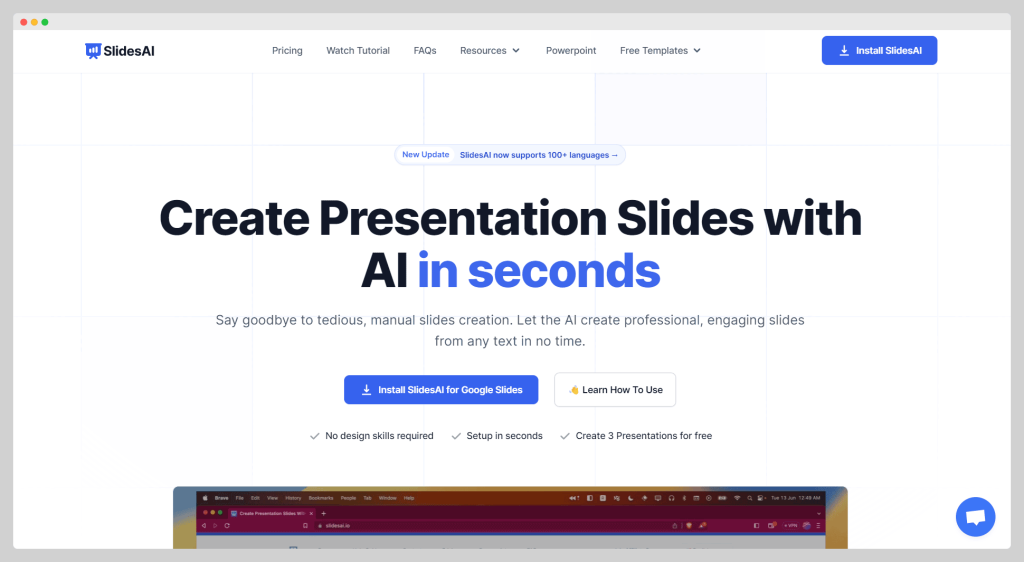Screen dimensions: 1024x562
Task: Click the SlidesAI logo icon
Action: (x=93, y=51)
